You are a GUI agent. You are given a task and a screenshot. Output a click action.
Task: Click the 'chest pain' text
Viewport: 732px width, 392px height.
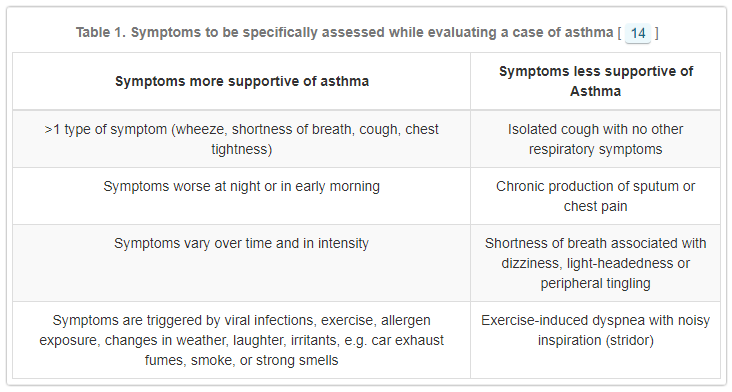pos(595,206)
